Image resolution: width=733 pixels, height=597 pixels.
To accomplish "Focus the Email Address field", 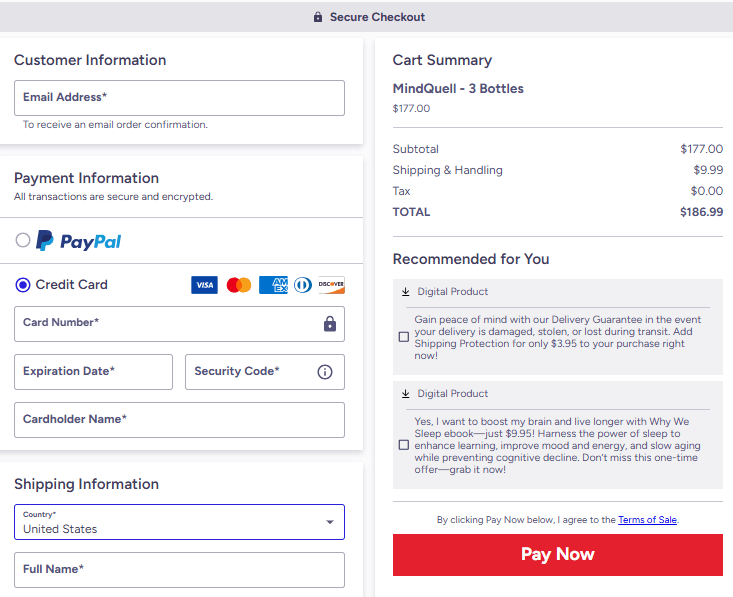I will tap(179, 98).
